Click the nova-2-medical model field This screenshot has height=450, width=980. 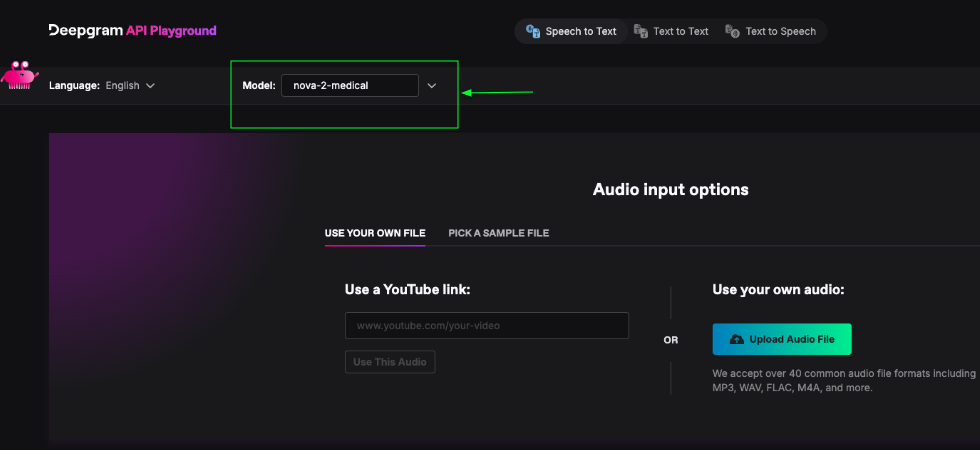click(x=349, y=86)
